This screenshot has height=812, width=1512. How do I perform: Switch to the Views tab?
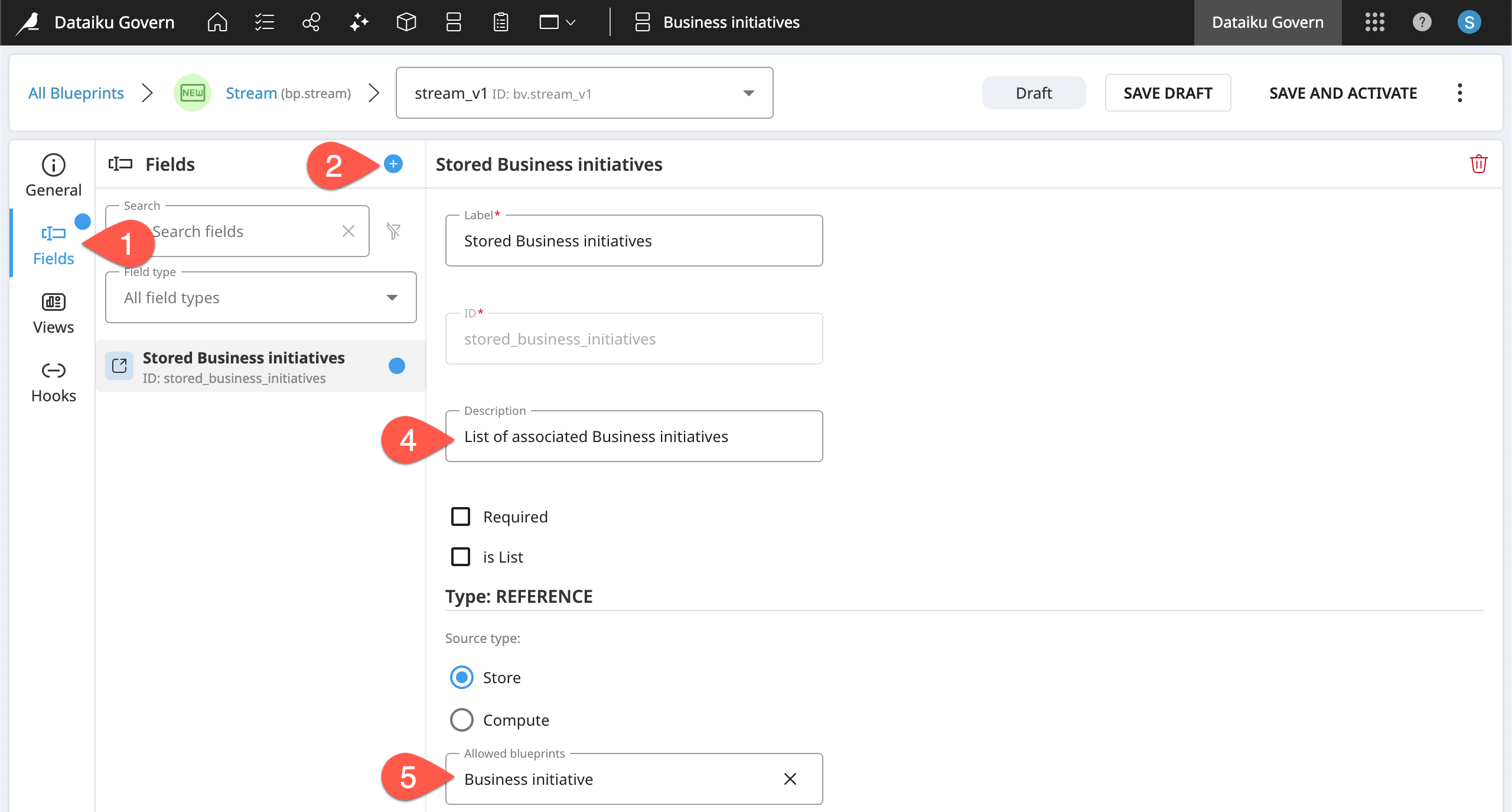[x=53, y=313]
